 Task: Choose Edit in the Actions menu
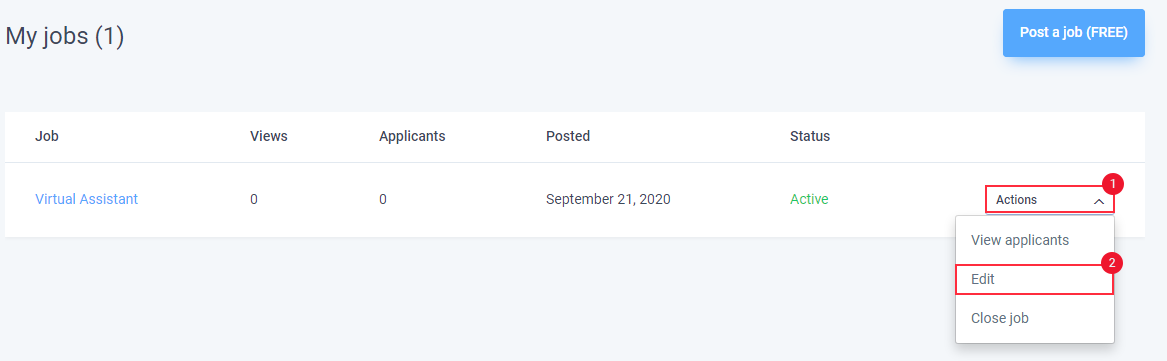1035,279
